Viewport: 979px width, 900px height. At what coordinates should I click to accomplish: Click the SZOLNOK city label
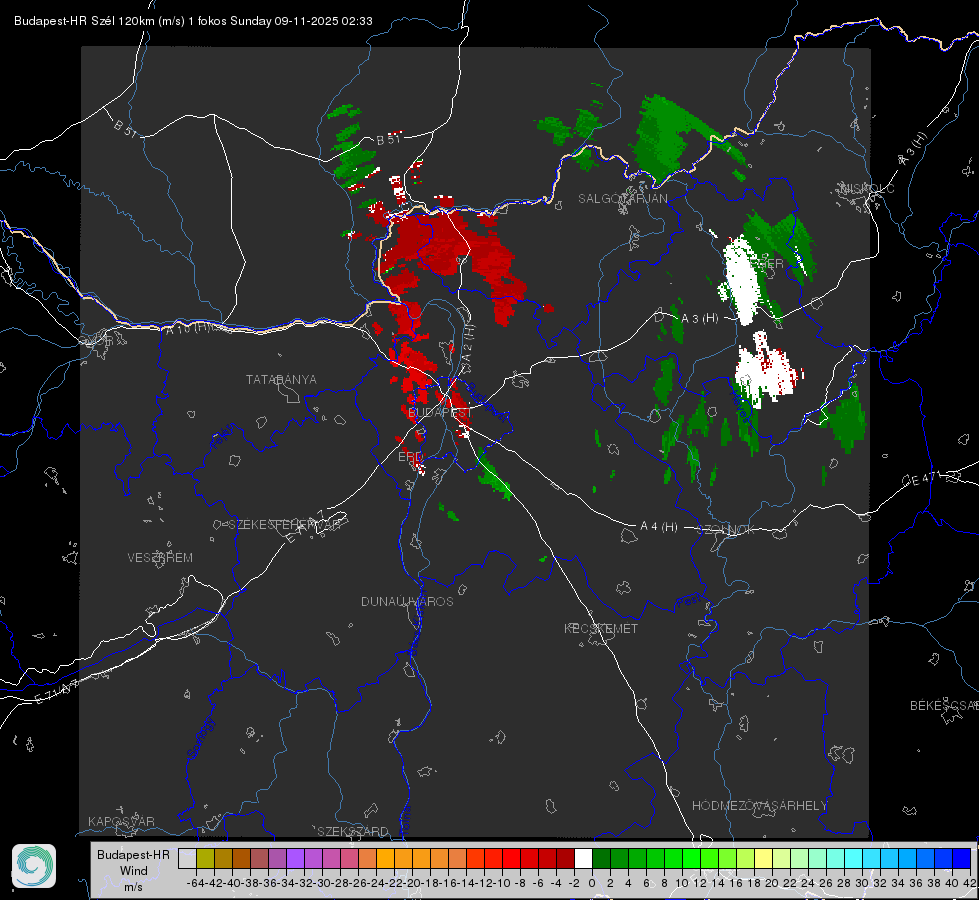point(726,530)
